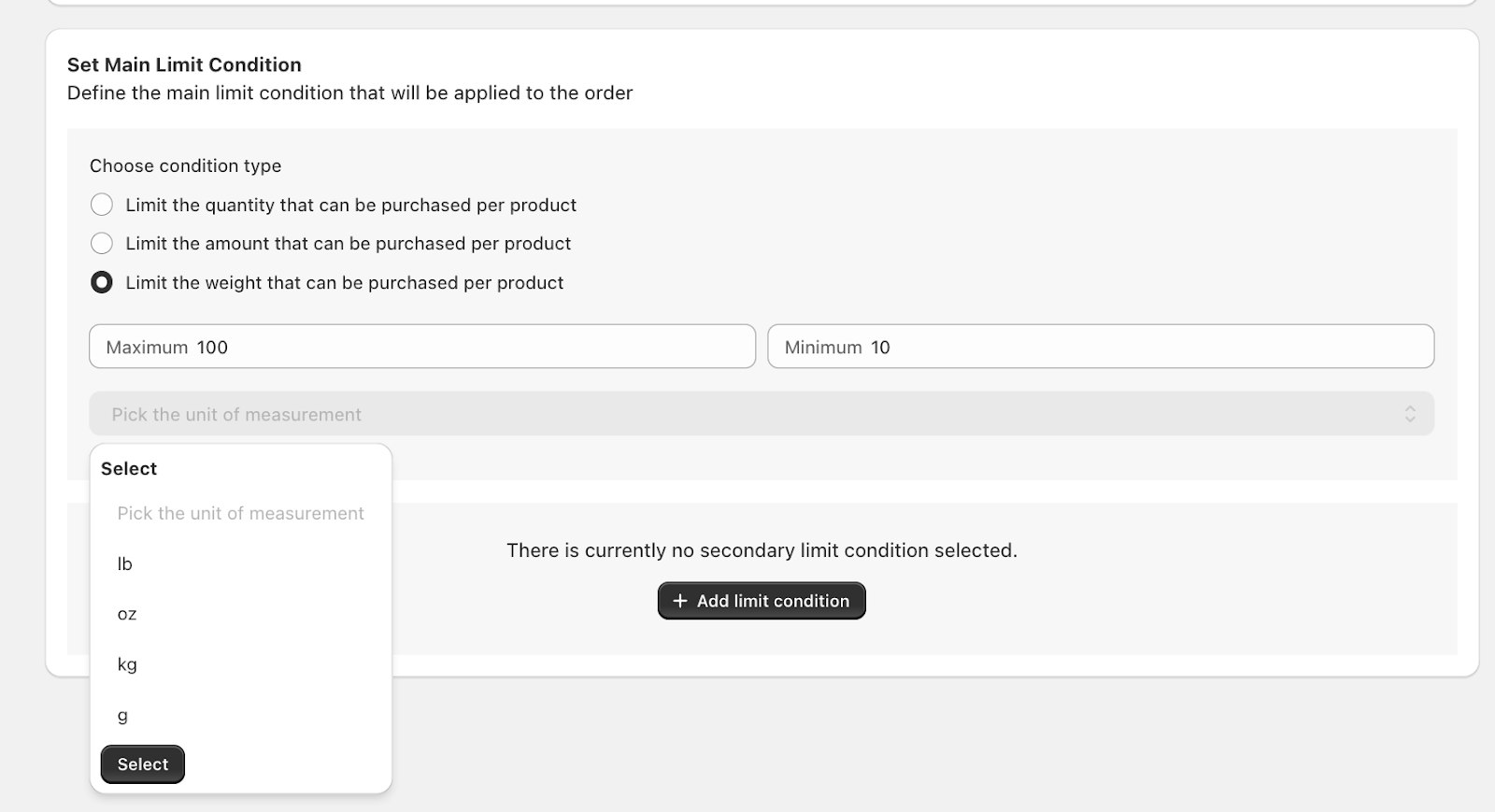The width and height of the screenshot is (1495, 812).
Task: Pick the oz unit option
Action: (127, 615)
